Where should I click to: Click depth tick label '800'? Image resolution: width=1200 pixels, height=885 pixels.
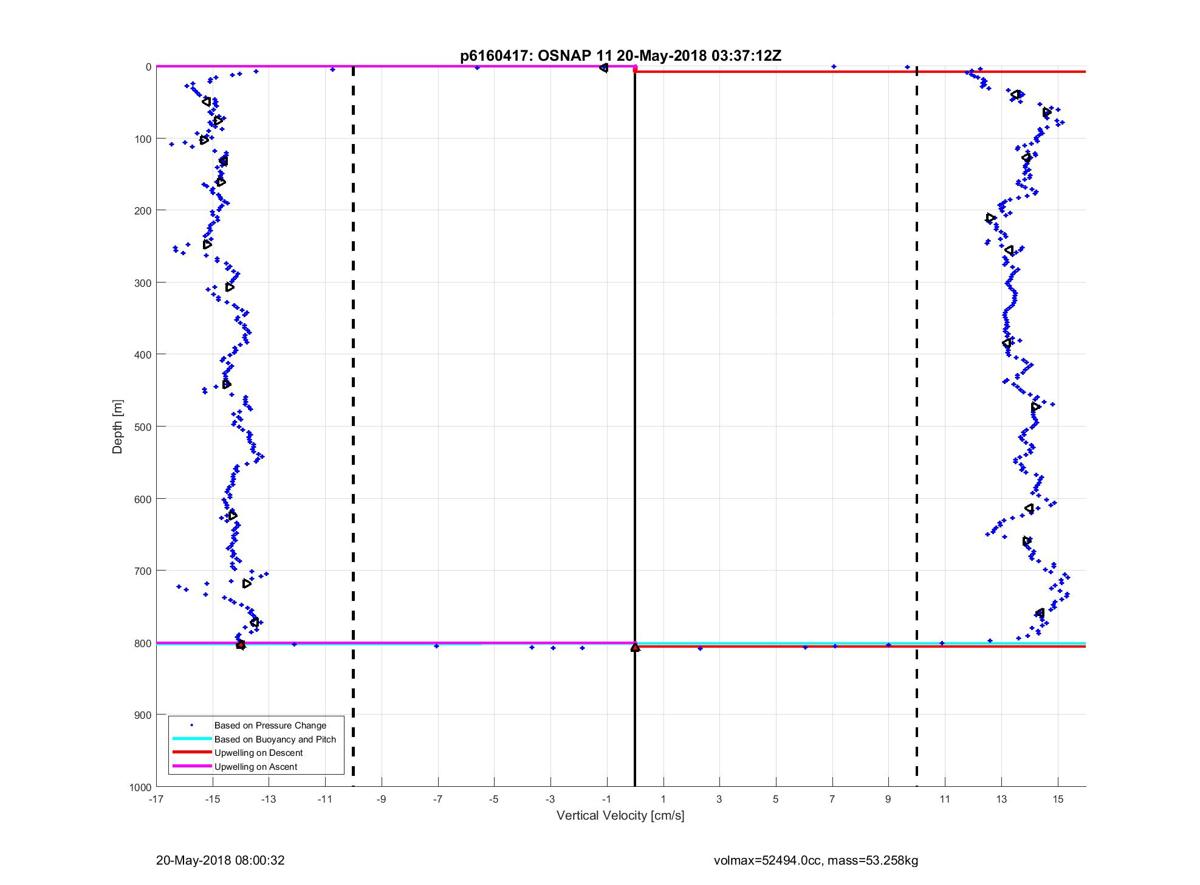pyautogui.click(x=142, y=643)
